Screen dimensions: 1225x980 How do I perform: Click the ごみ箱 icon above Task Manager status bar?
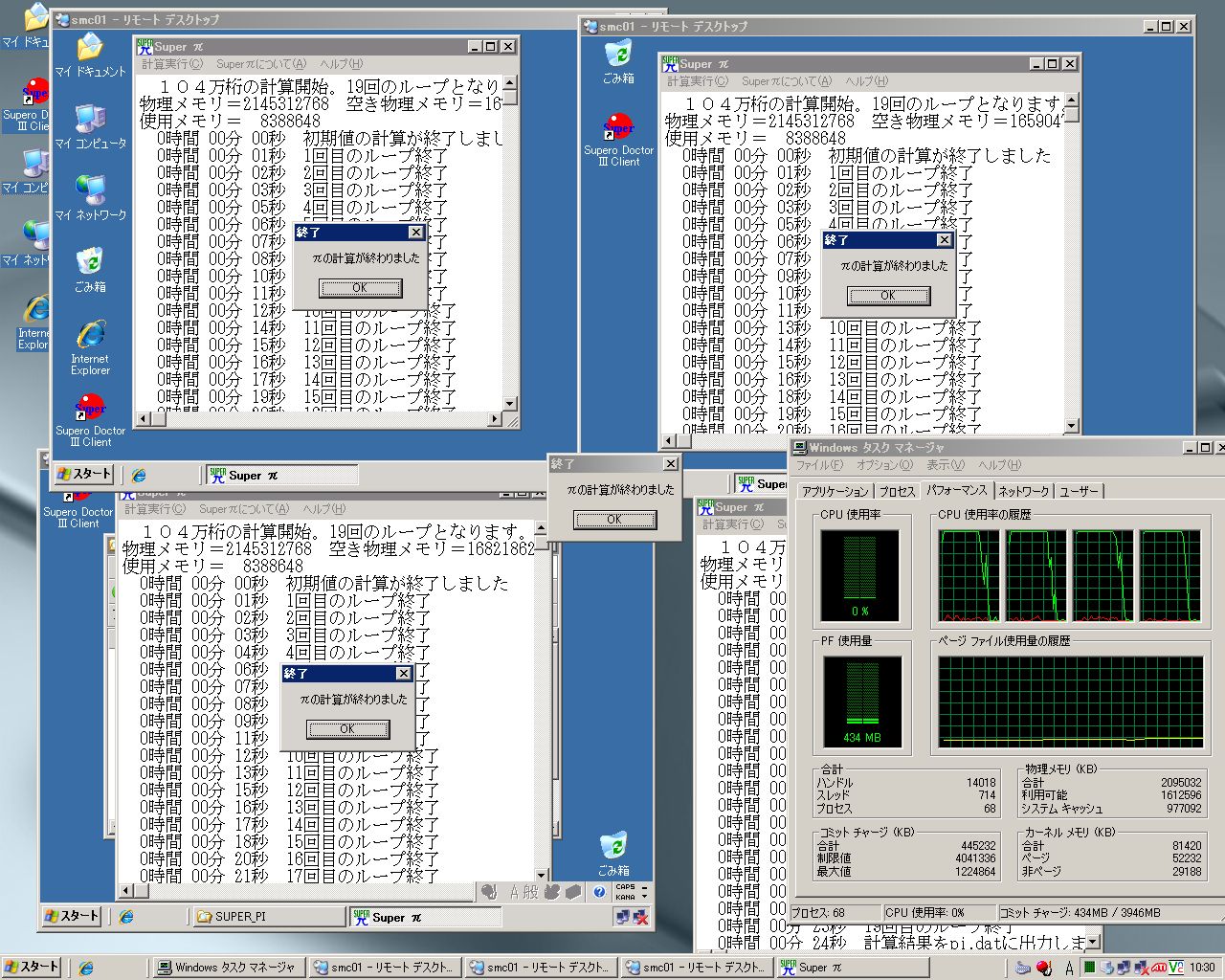point(613,852)
